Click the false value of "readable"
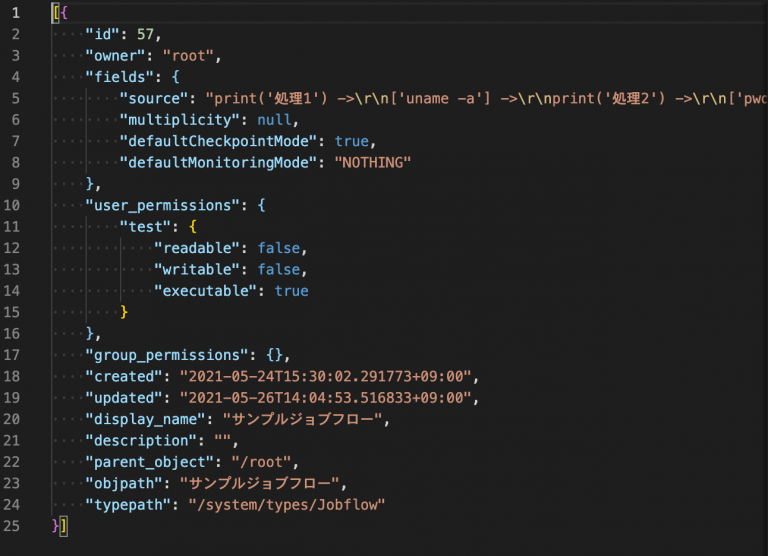 pos(279,248)
